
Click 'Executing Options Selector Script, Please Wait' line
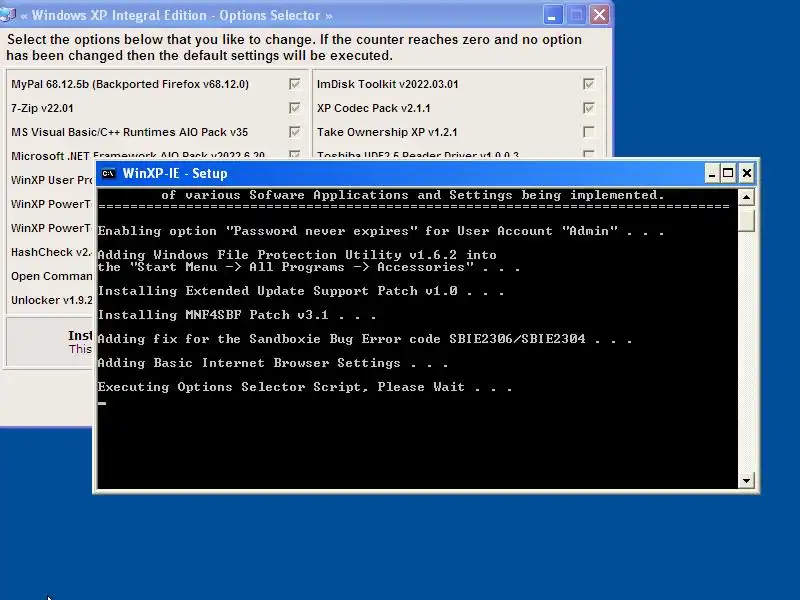pos(305,387)
